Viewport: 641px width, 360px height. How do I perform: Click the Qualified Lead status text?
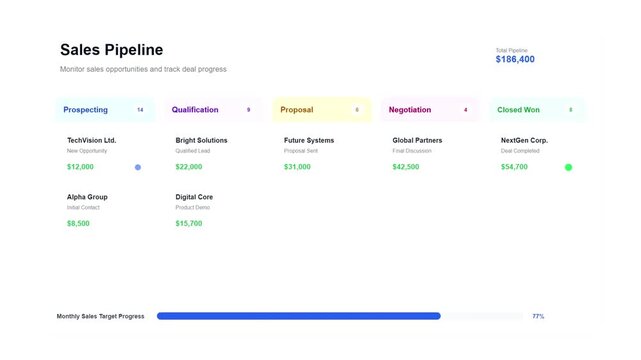point(193,151)
